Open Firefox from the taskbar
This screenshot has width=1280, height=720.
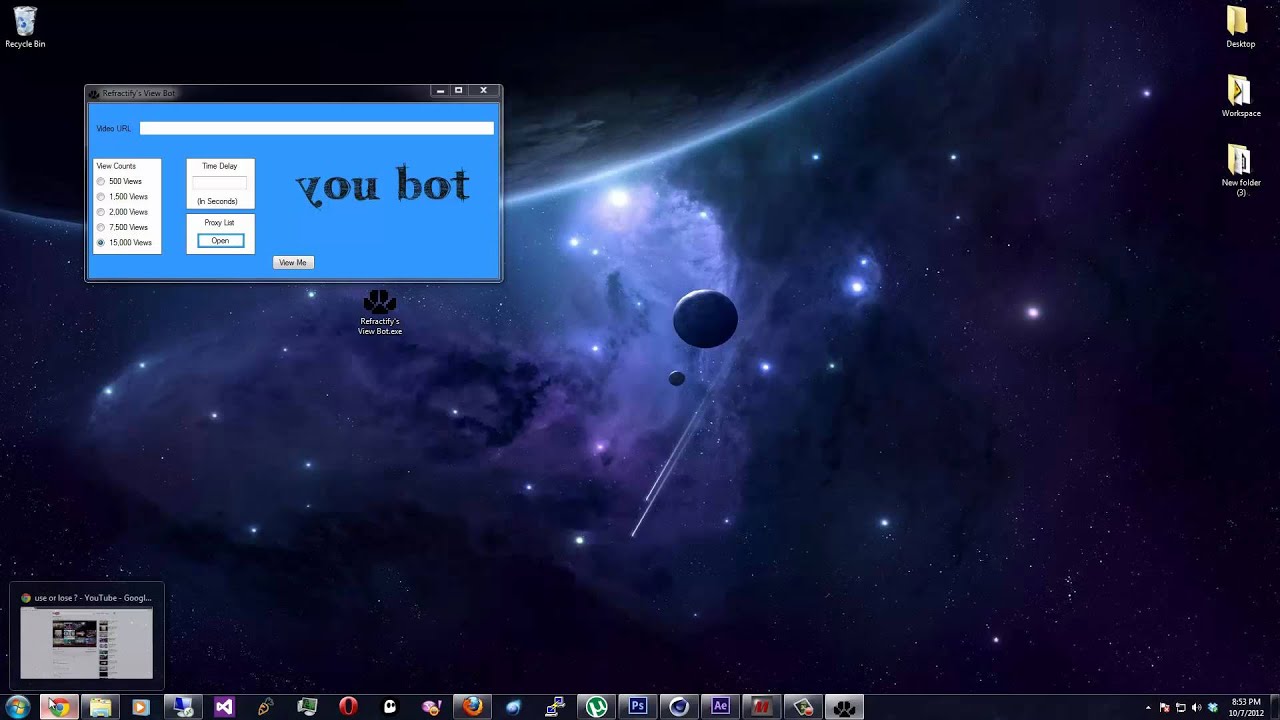pyautogui.click(x=472, y=707)
